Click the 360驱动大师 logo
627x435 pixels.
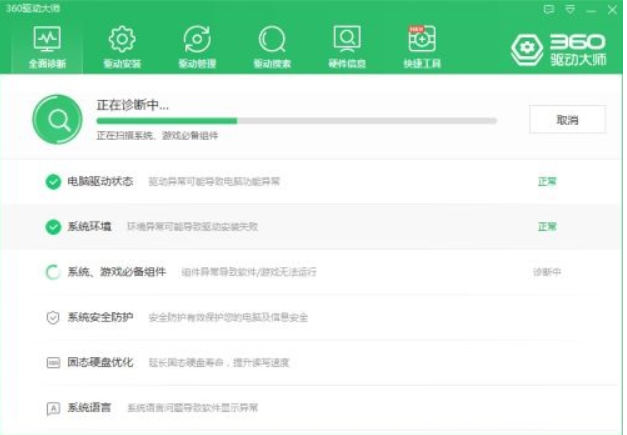(559, 50)
